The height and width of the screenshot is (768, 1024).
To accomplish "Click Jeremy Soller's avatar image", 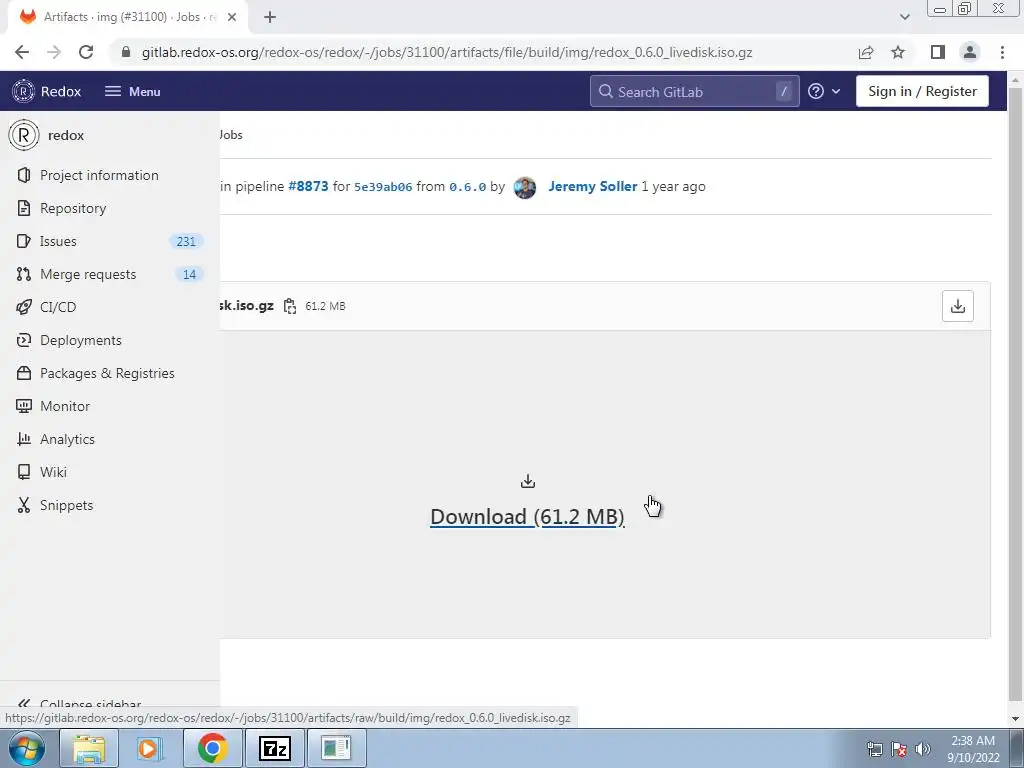I will click(x=524, y=187).
